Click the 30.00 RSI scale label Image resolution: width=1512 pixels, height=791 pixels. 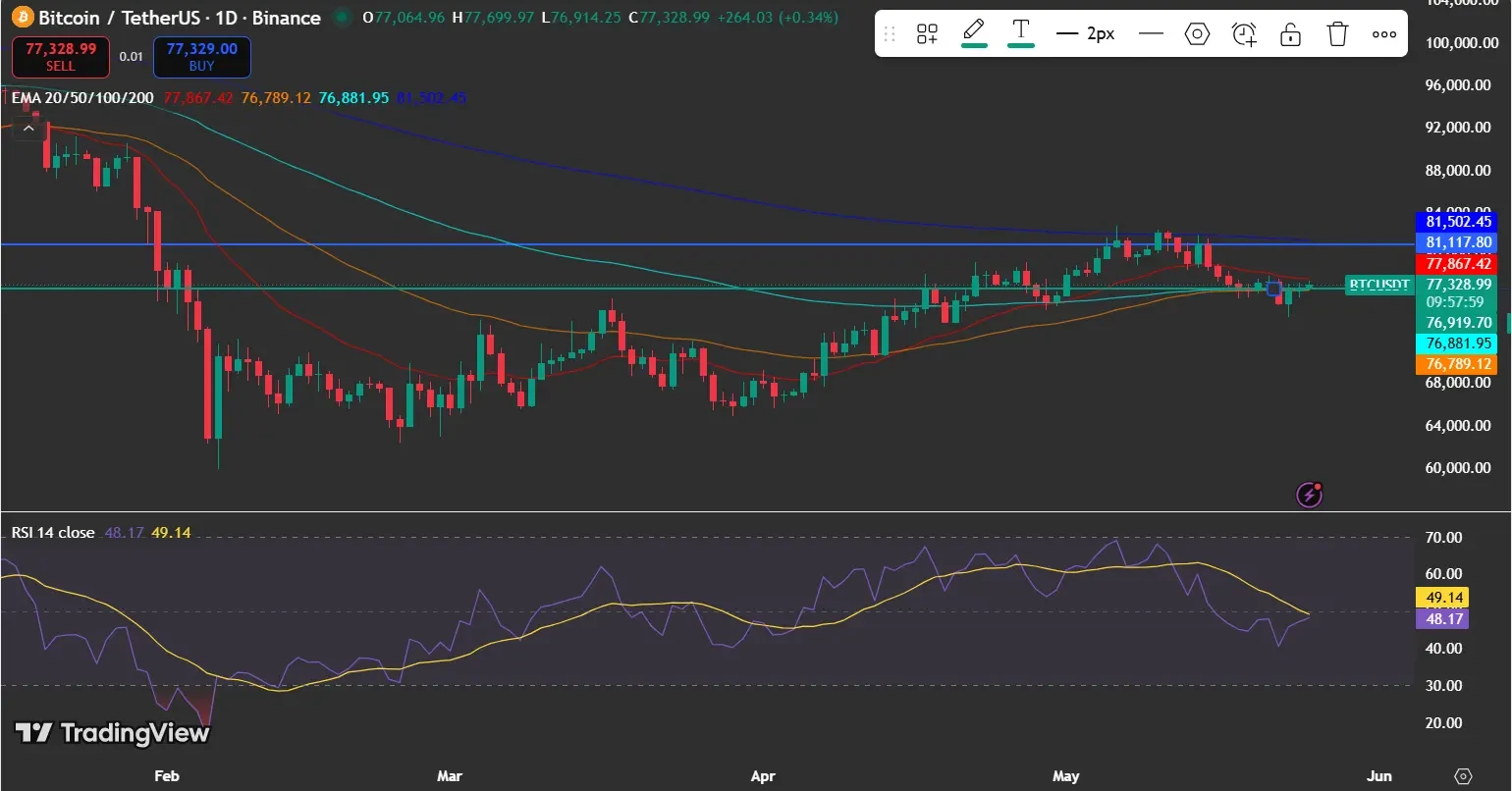1443,686
